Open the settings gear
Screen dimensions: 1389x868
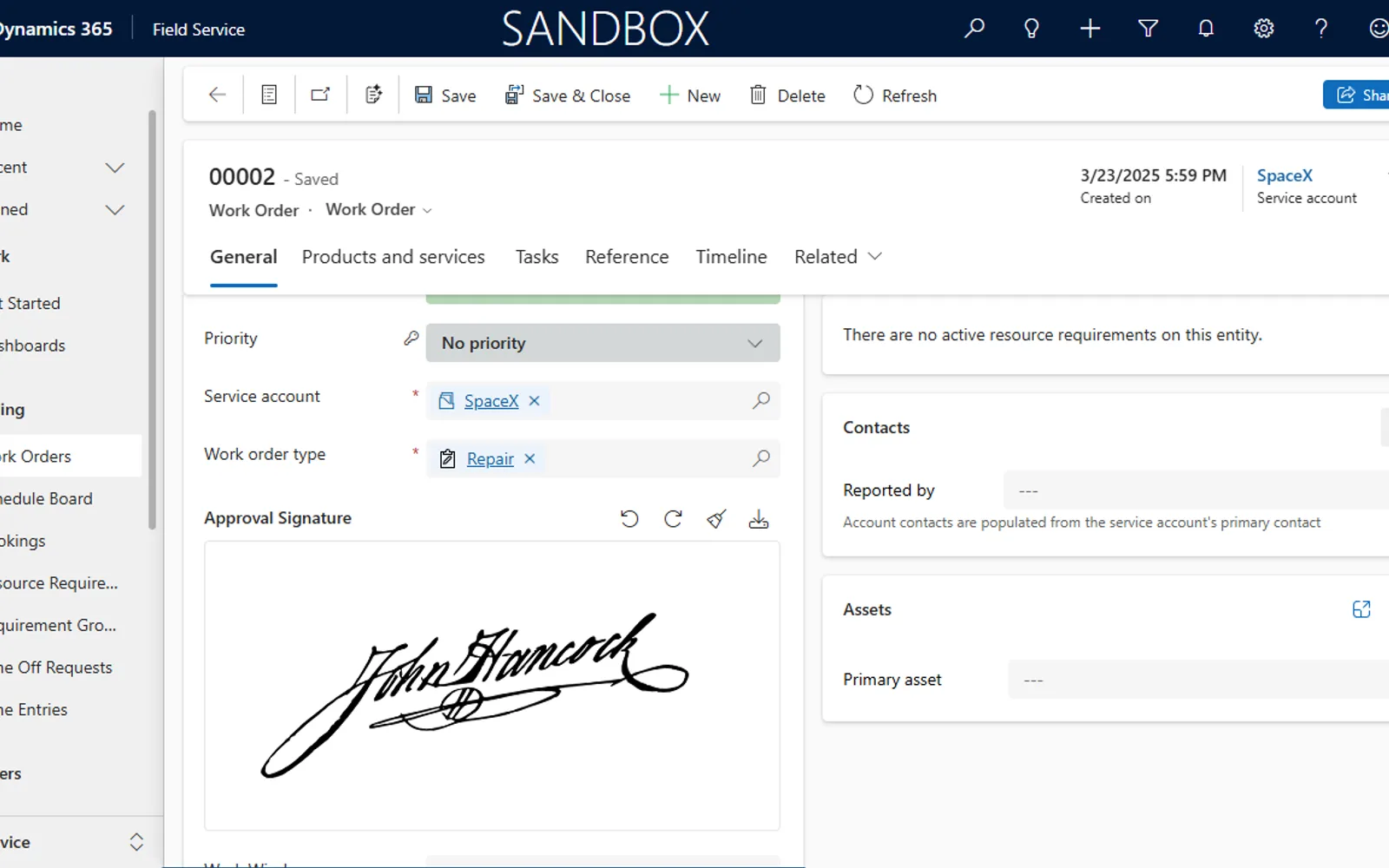[1264, 29]
